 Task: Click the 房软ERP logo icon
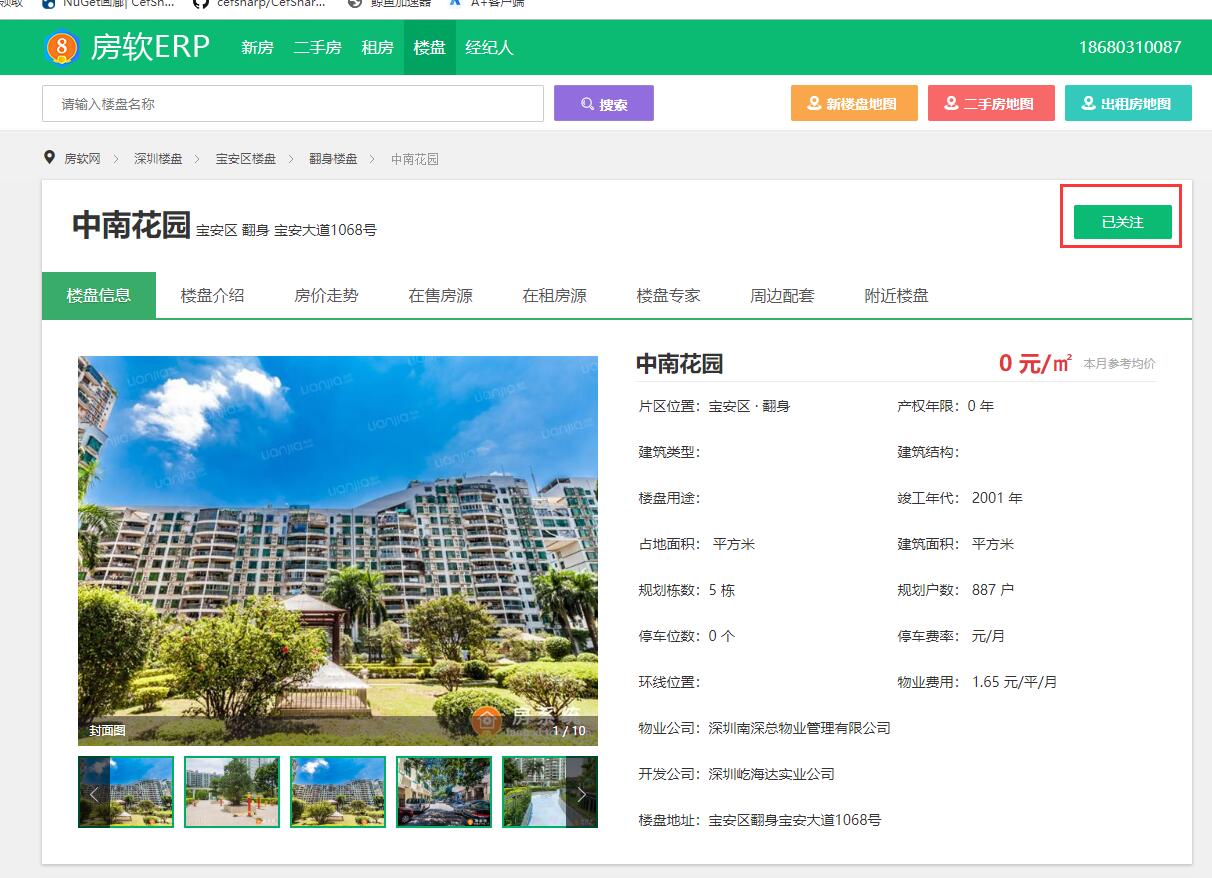(x=62, y=47)
